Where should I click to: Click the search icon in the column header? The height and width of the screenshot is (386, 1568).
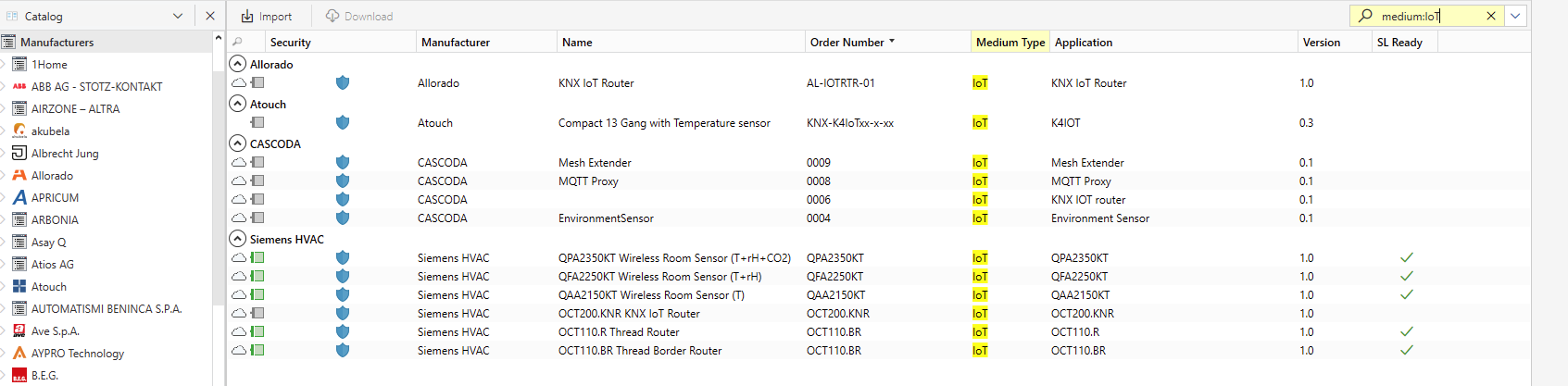pos(237,42)
